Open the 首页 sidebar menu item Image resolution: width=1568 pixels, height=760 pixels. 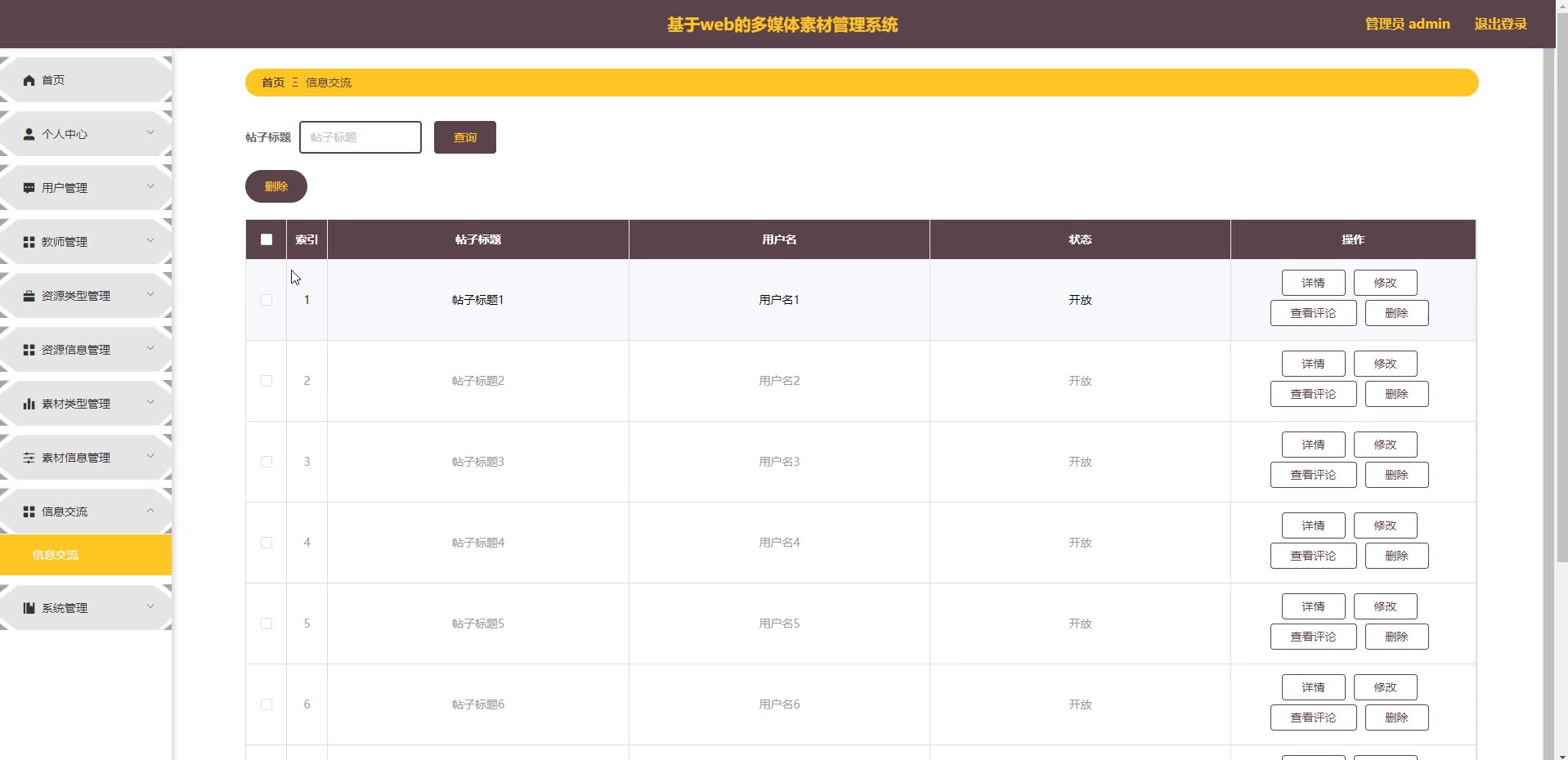pyautogui.click(x=86, y=80)
